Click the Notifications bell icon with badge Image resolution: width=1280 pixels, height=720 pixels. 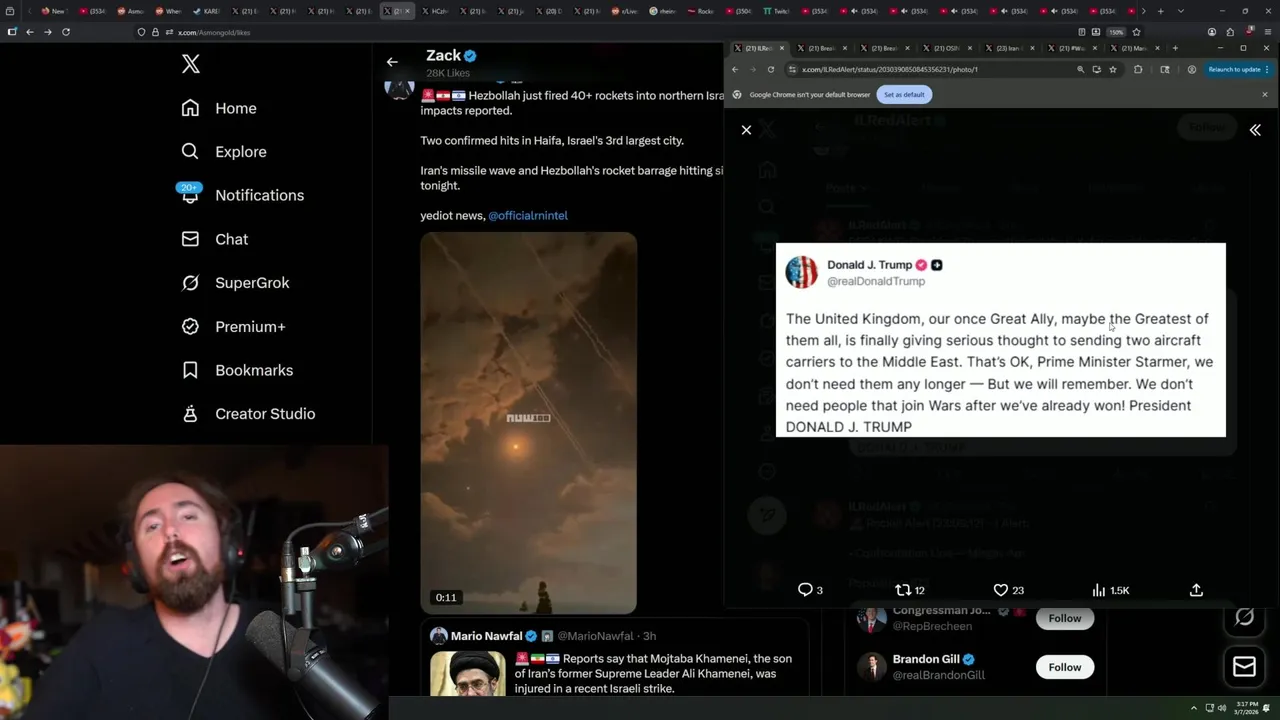tap(190, 193)
